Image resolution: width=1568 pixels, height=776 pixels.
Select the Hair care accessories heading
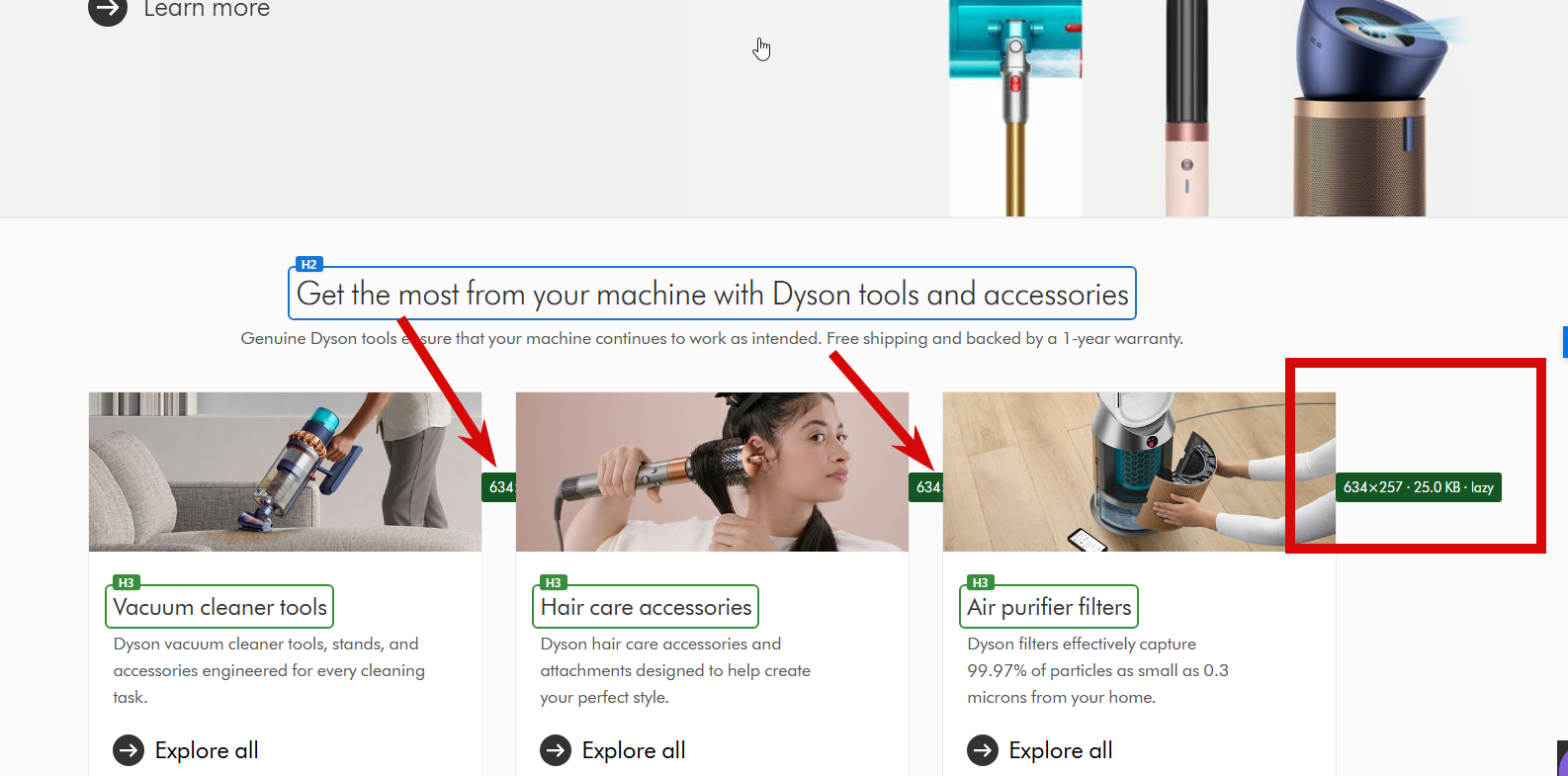[x=646, y=607]
